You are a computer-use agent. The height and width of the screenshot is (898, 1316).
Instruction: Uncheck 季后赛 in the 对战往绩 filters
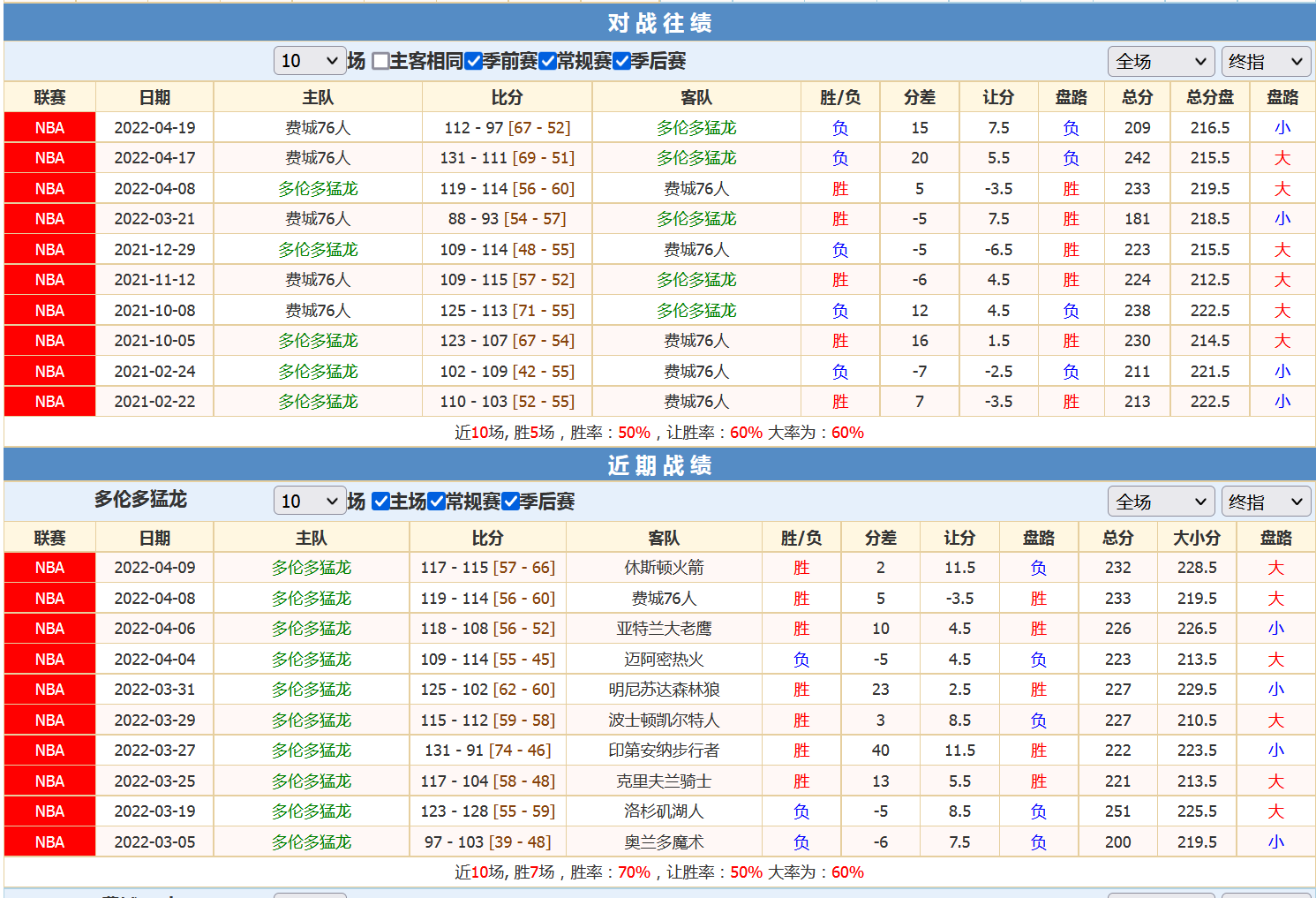coord(621,61)
